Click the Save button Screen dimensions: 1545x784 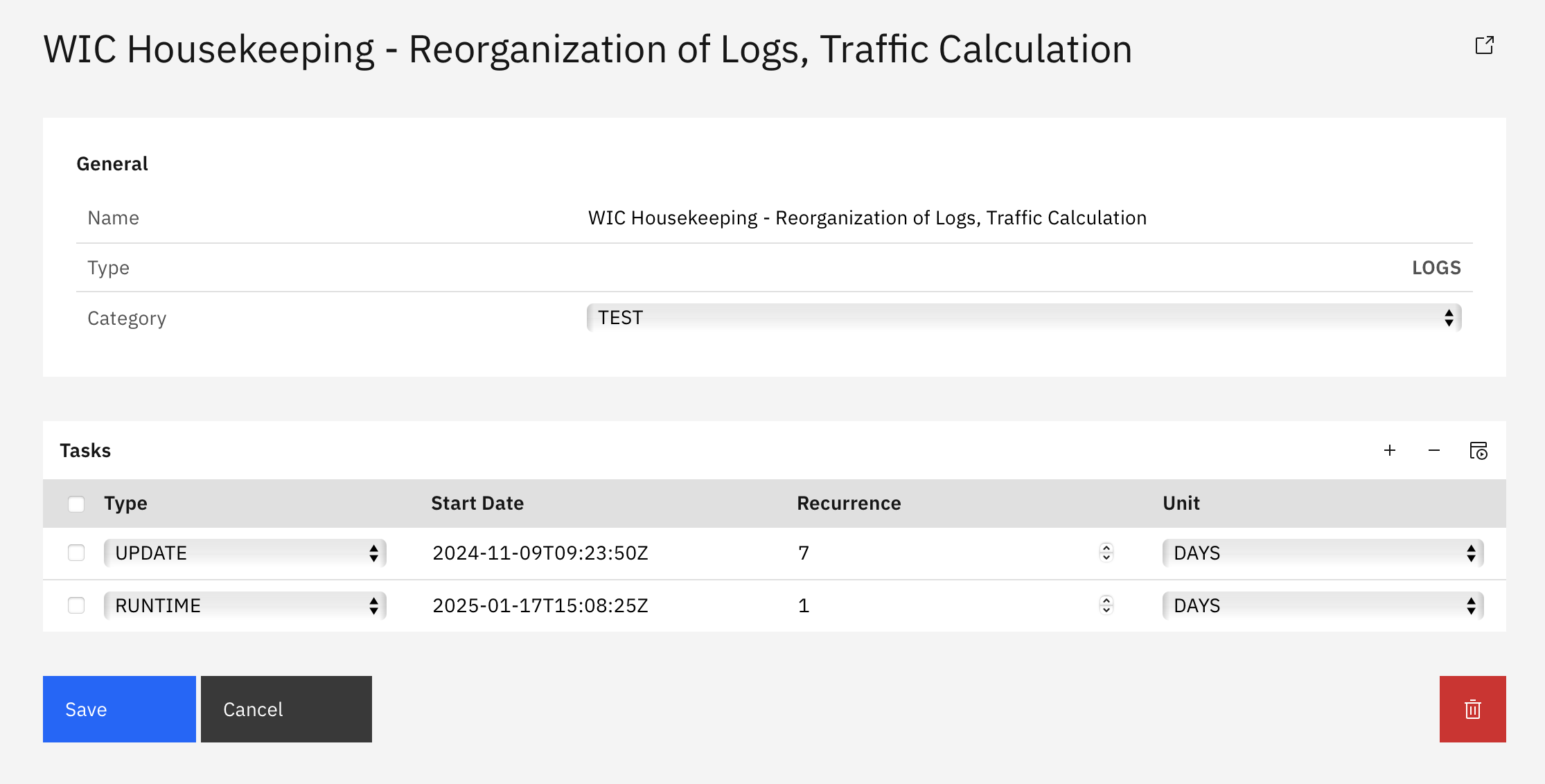tap(119, 709)
